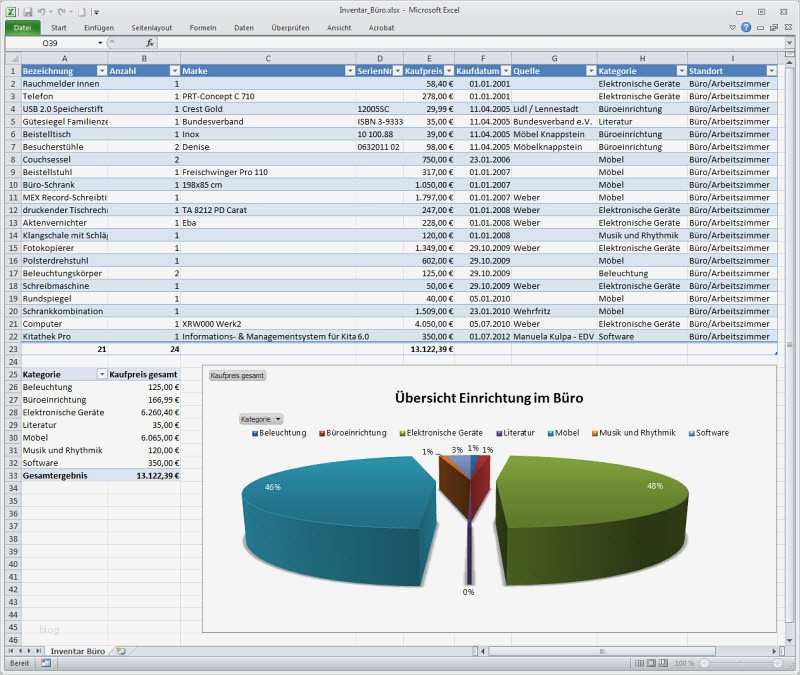Click the Name Box showing O39
The image size is (800, 675).
pos(50,43)
